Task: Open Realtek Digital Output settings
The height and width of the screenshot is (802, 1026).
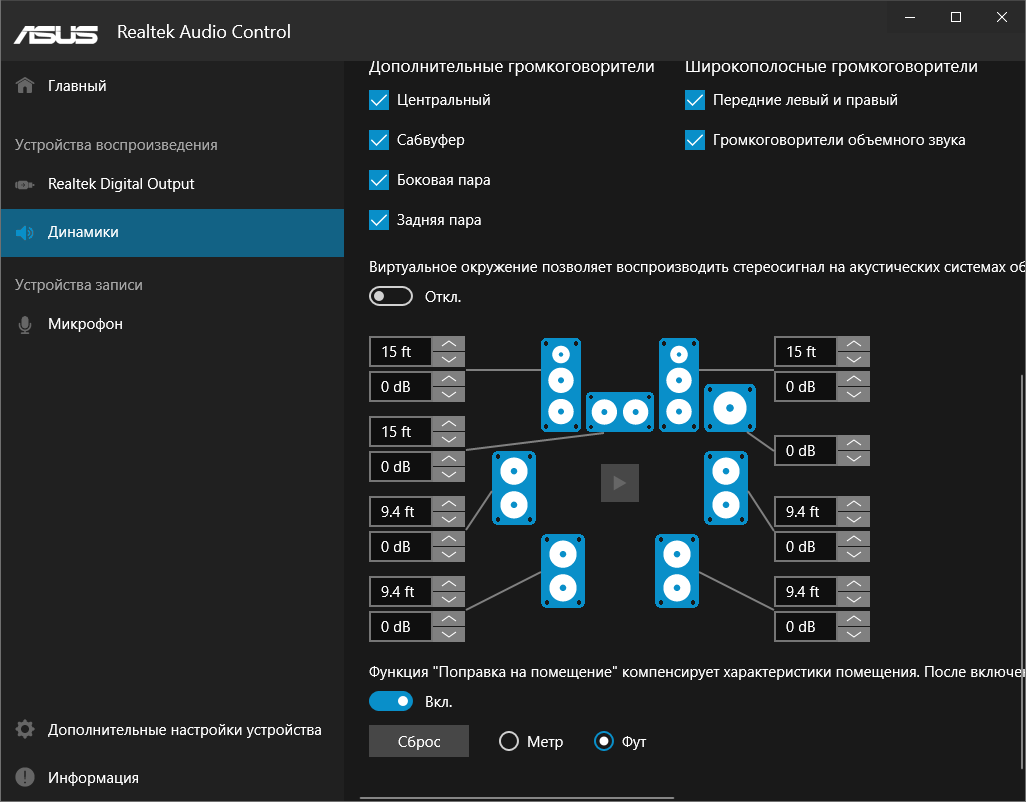Action: 121,184
